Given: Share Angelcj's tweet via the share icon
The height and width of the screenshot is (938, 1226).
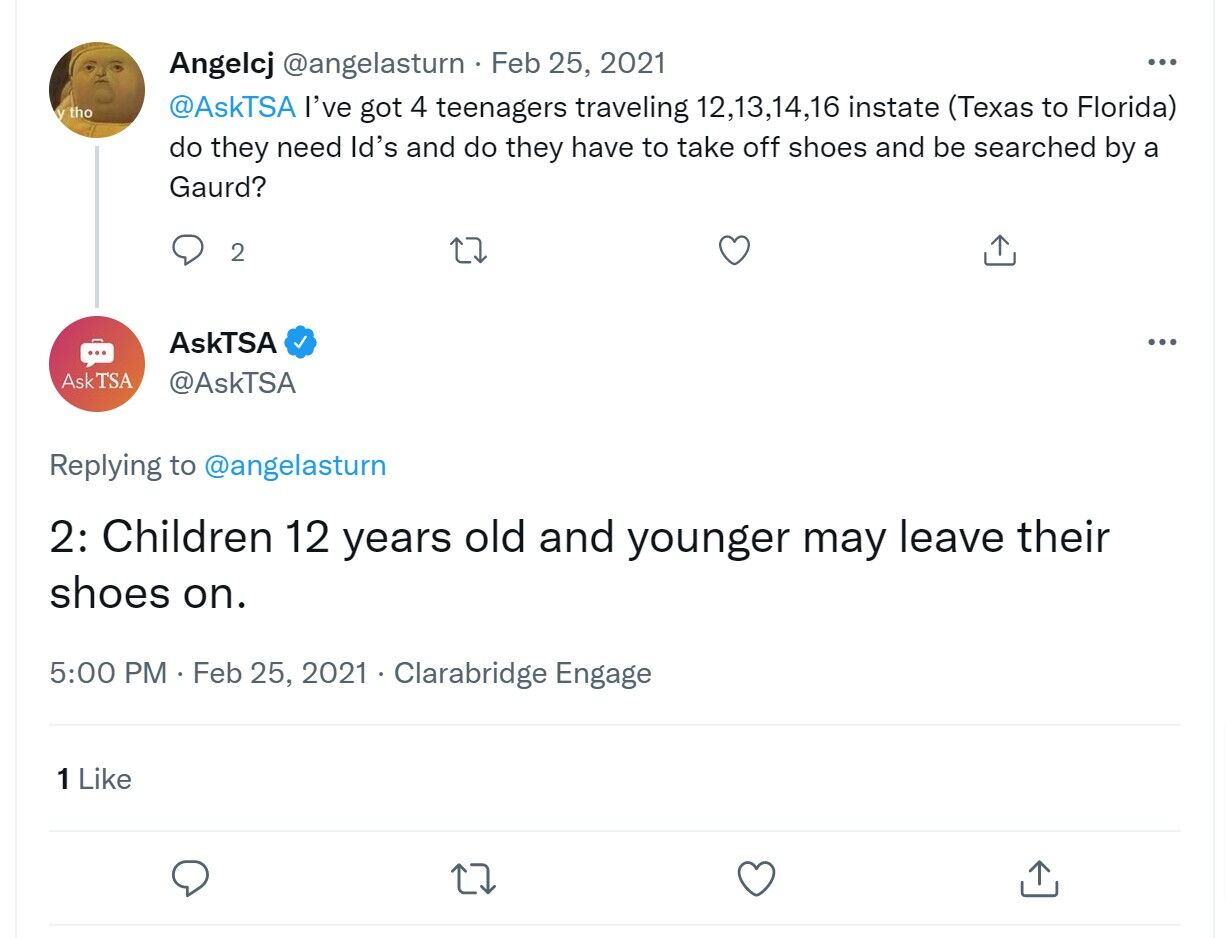Looking at the screenshot, I should click(1000, 250).
